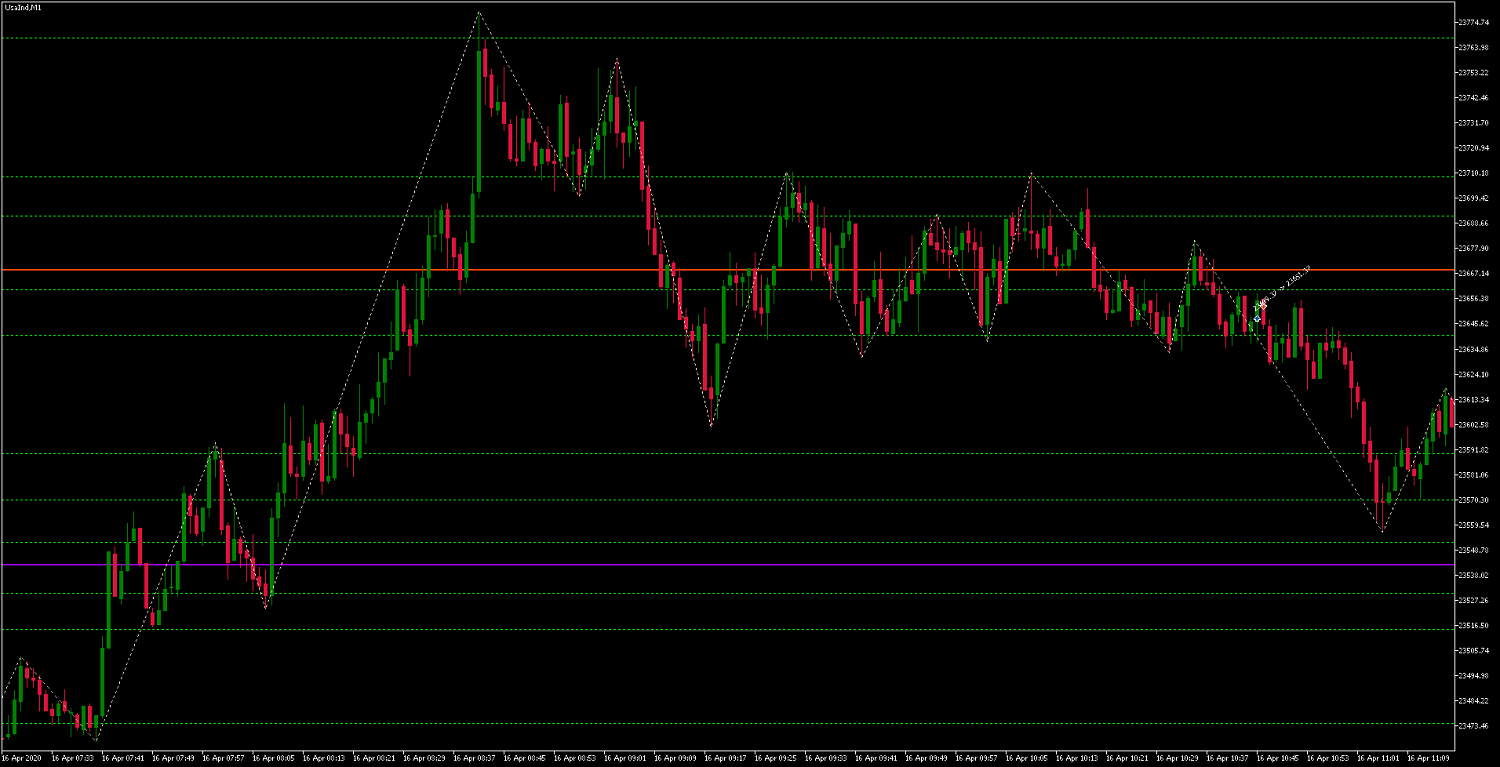Click the 16 Apr 10:37 time label
Image resolution: width=1500 pixels, height=767 pixels.
click(1226, 758)
